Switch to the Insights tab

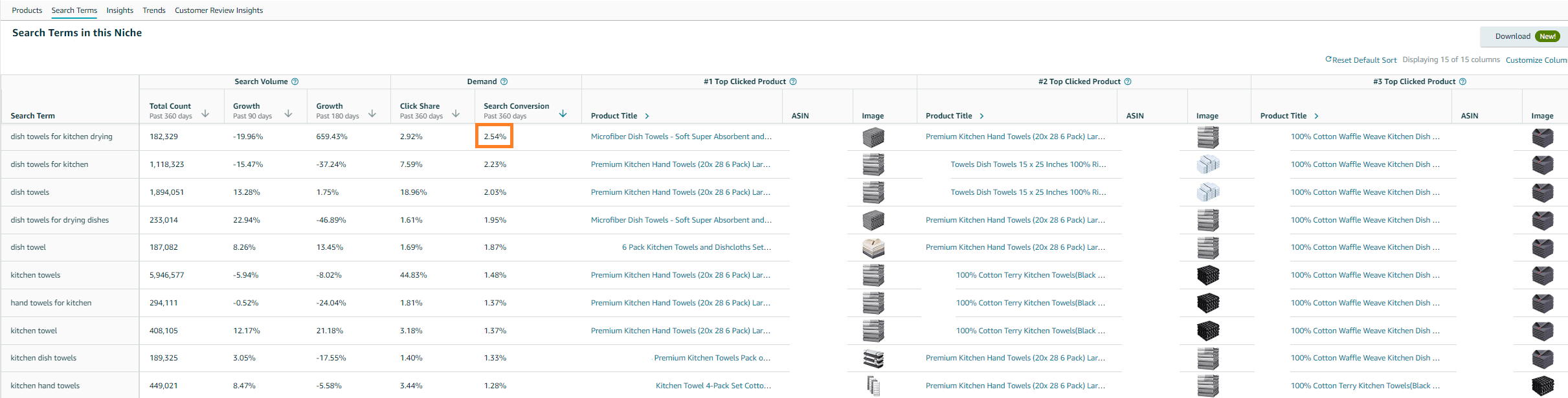tap(120, 10)
